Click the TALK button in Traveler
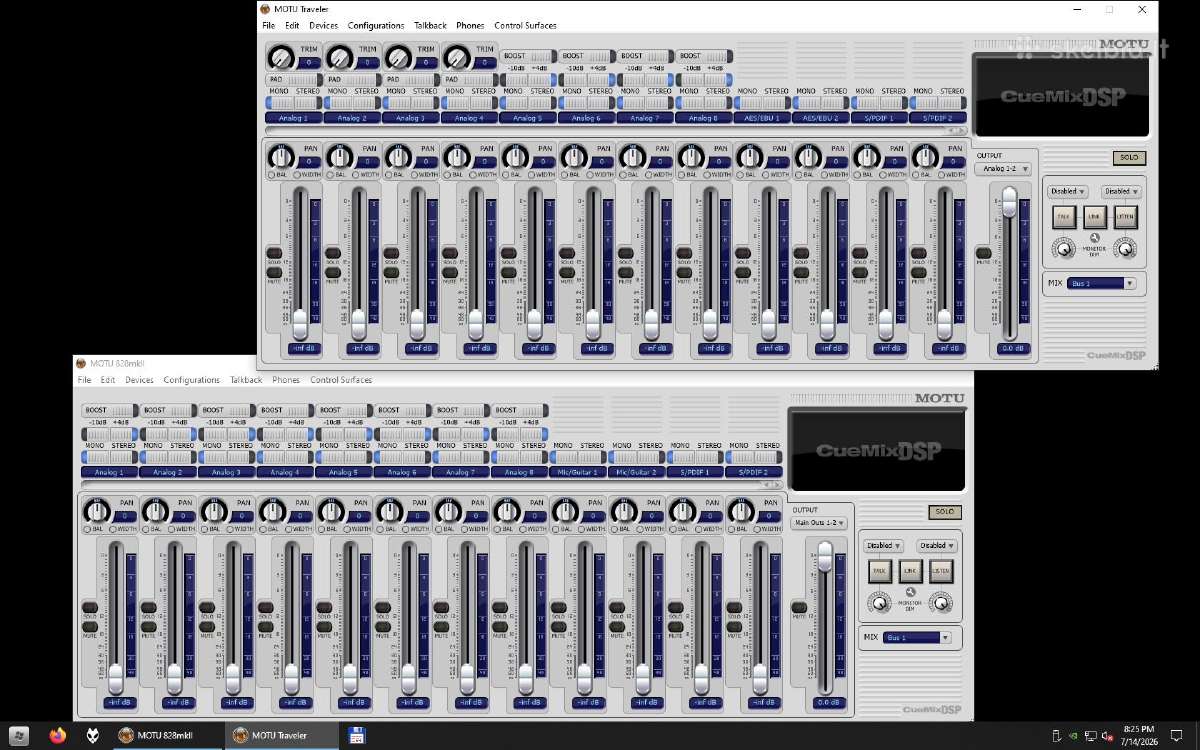 (x=1062, y=215)
